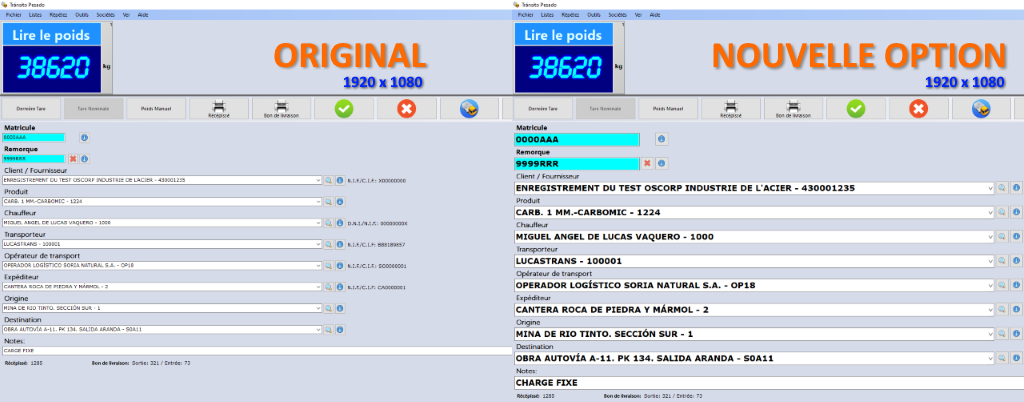
Task: Open Transporteur info icon in ORIGINAL window
Action: click(340, 244)
